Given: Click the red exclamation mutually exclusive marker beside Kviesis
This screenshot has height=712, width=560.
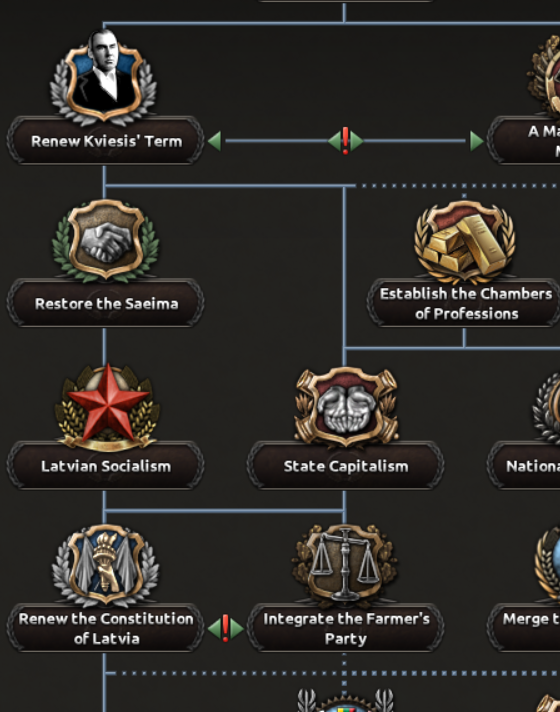Looking at the screenshot, I should click(x=345, y=141).
